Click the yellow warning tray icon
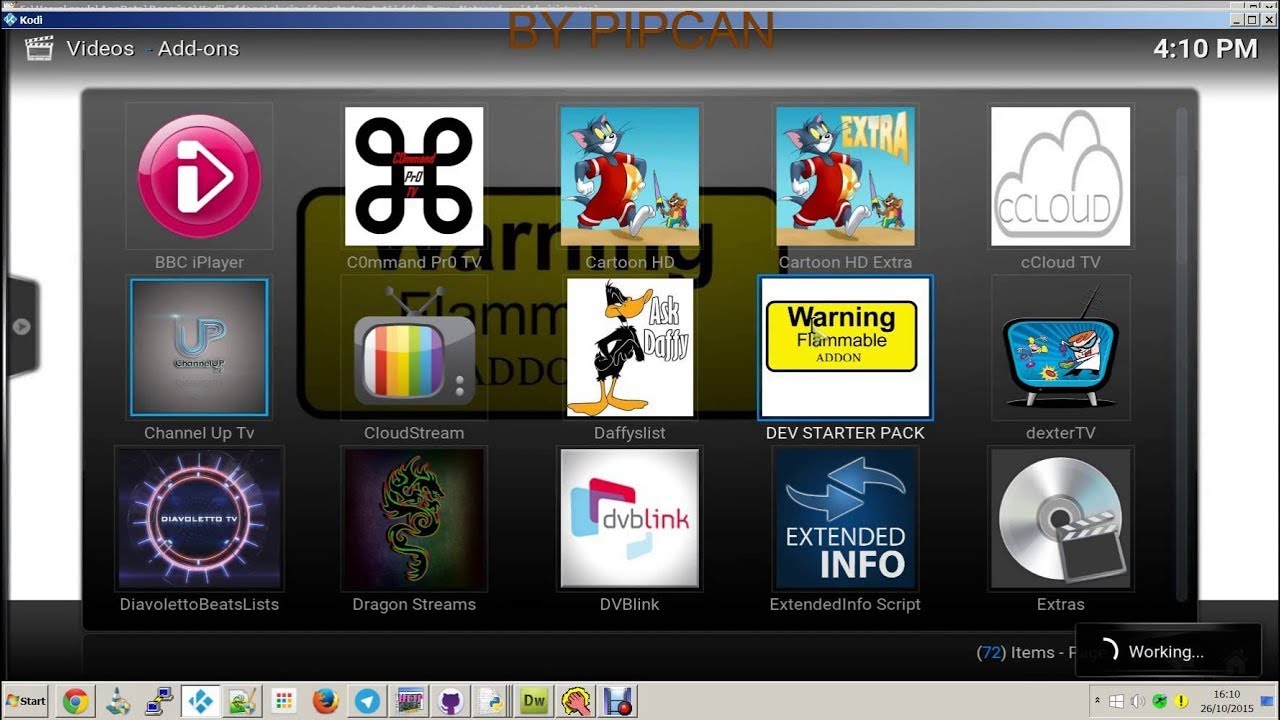The height and width of the screenshot is (720, 1280). pyautogui.click(x=1181, y=701)
